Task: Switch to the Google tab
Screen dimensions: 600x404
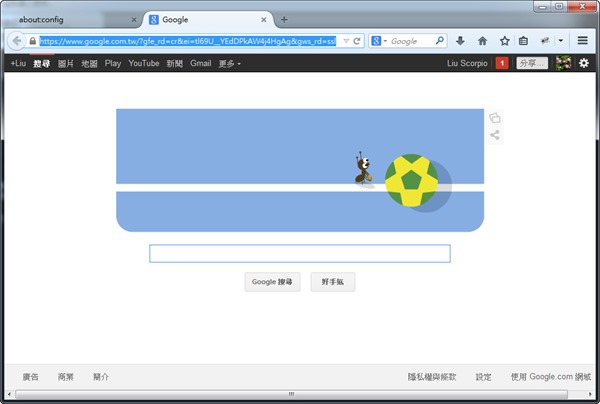Action: coord(209,20)
